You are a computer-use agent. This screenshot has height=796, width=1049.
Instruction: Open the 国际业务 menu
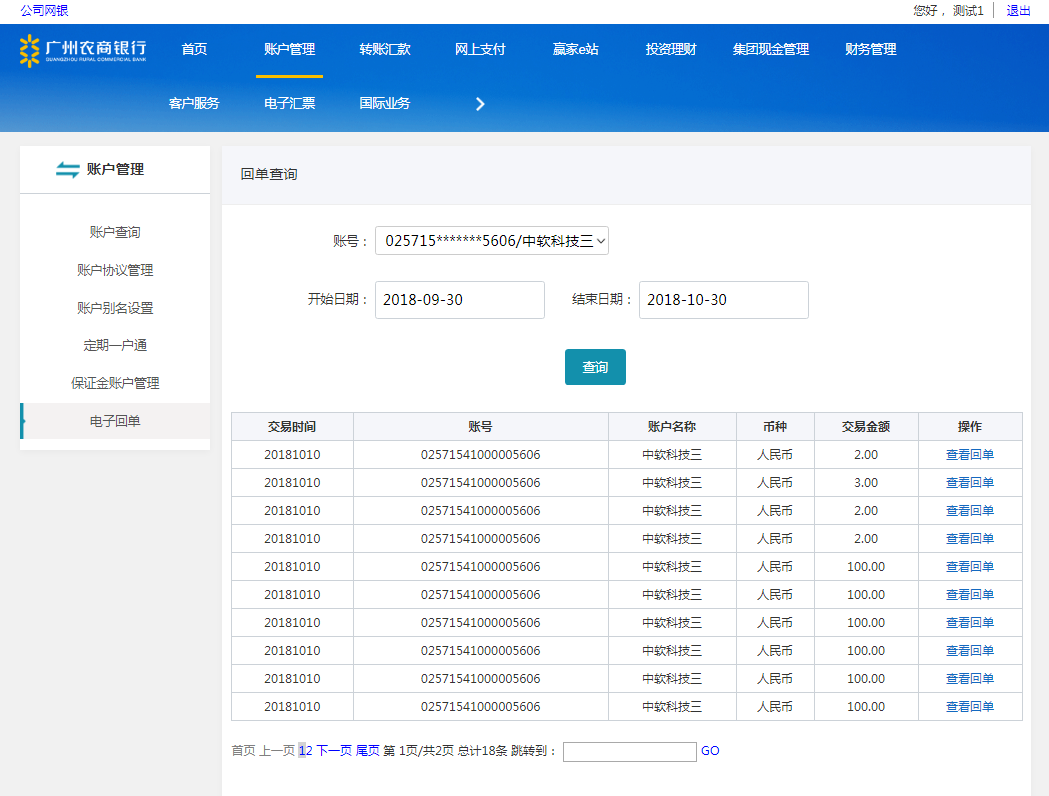[x=385, y=103]
